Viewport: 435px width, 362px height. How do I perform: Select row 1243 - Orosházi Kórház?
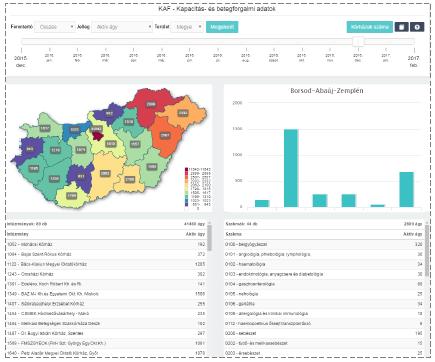(106, 274)
